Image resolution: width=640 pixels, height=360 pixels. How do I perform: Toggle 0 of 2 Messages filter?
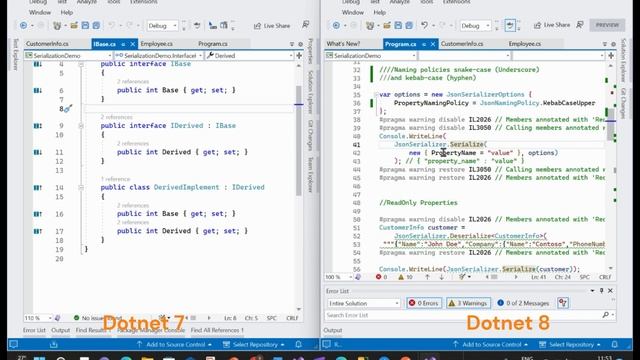pyautogui.click(x=523, y=303)
